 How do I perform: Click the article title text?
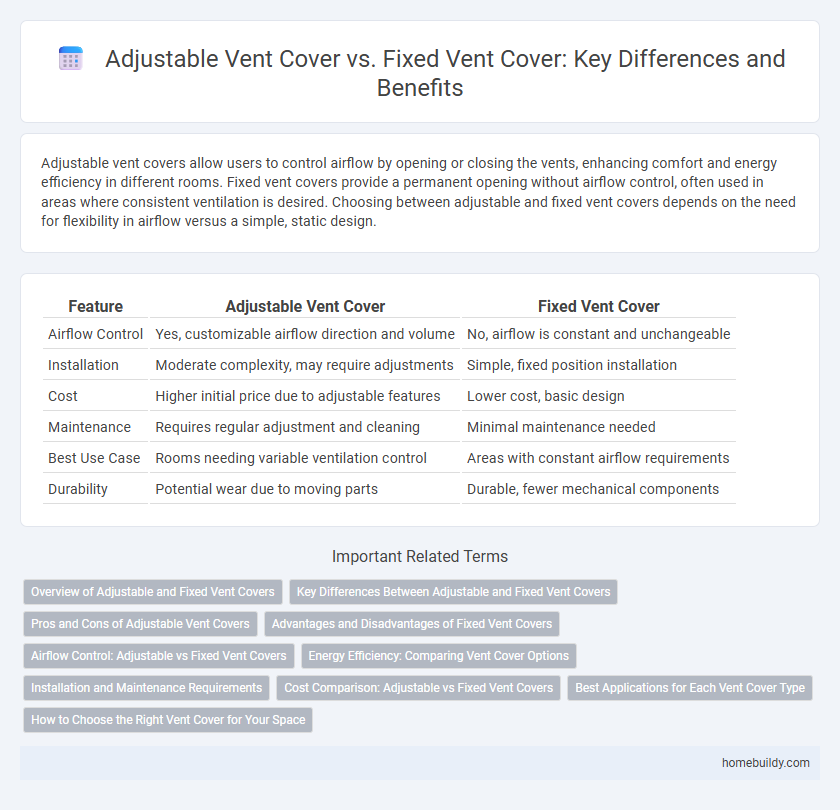point(445,72)
